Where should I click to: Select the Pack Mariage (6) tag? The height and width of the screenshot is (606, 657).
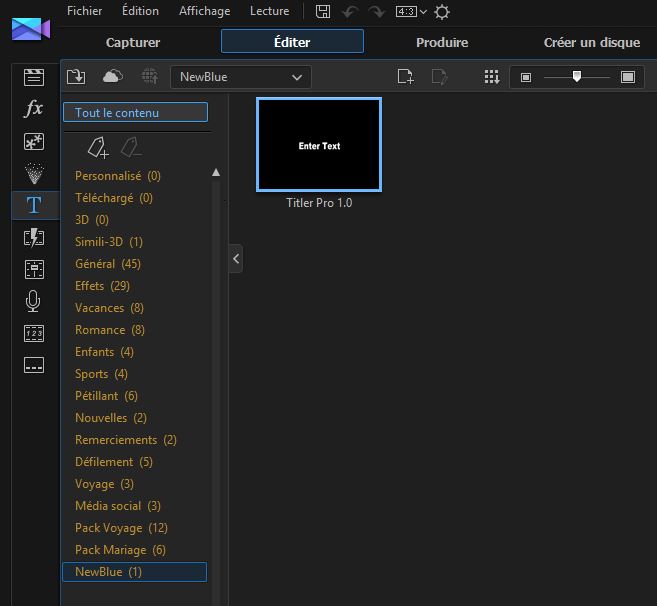(x=120, y=550)
